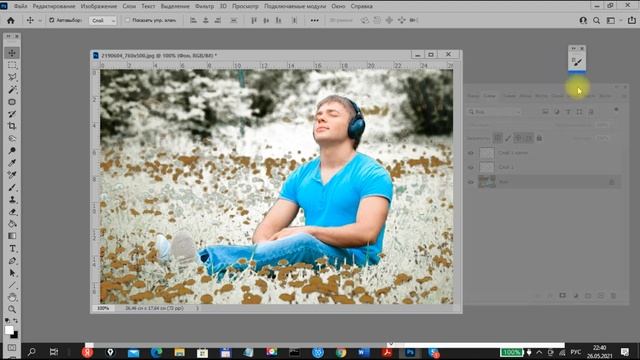
Task: Toggle Quick Mask mode icon
Action: click(x=12, y=347)
